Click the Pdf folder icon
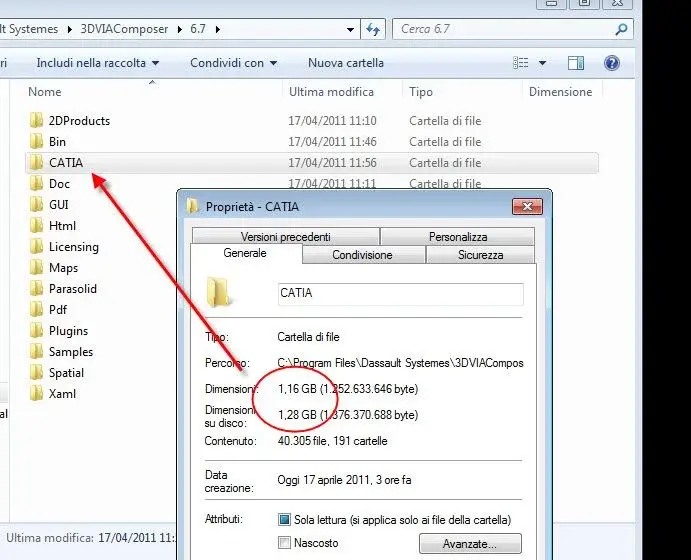Image resolution: width=691 pixels, height=560 pixels. click(37, 310)
